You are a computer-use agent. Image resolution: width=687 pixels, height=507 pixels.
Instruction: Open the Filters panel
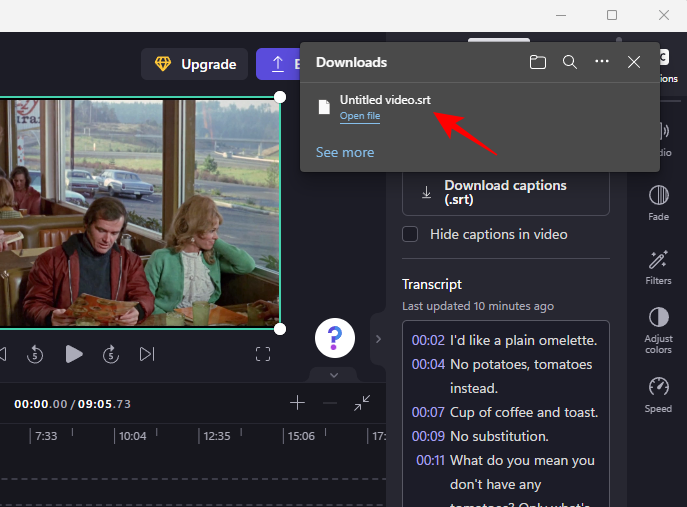(658, 267)
